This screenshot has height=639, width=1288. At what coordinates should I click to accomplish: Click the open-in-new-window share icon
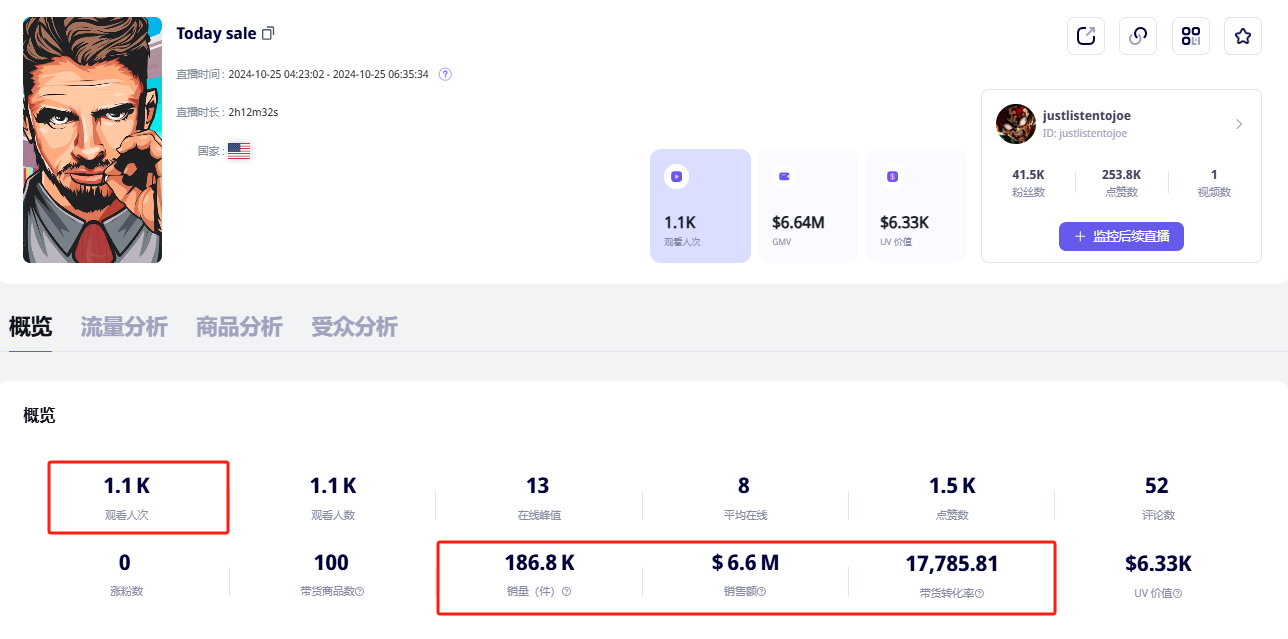click(1086, 36)
